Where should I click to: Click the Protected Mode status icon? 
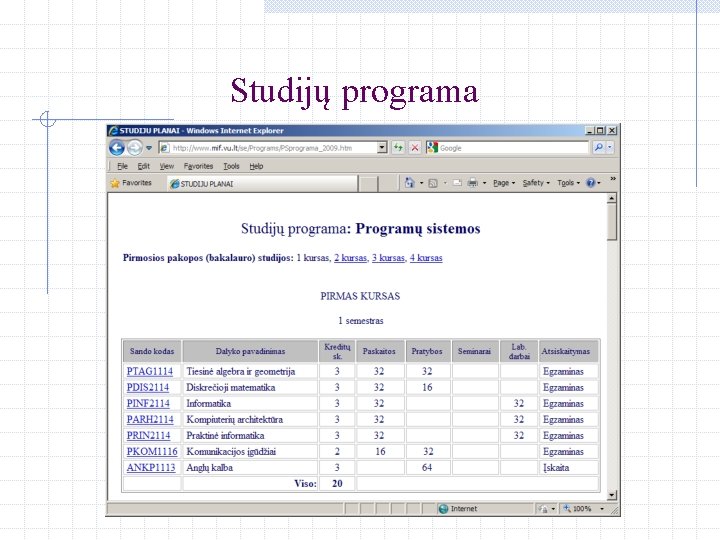point(543,509)
